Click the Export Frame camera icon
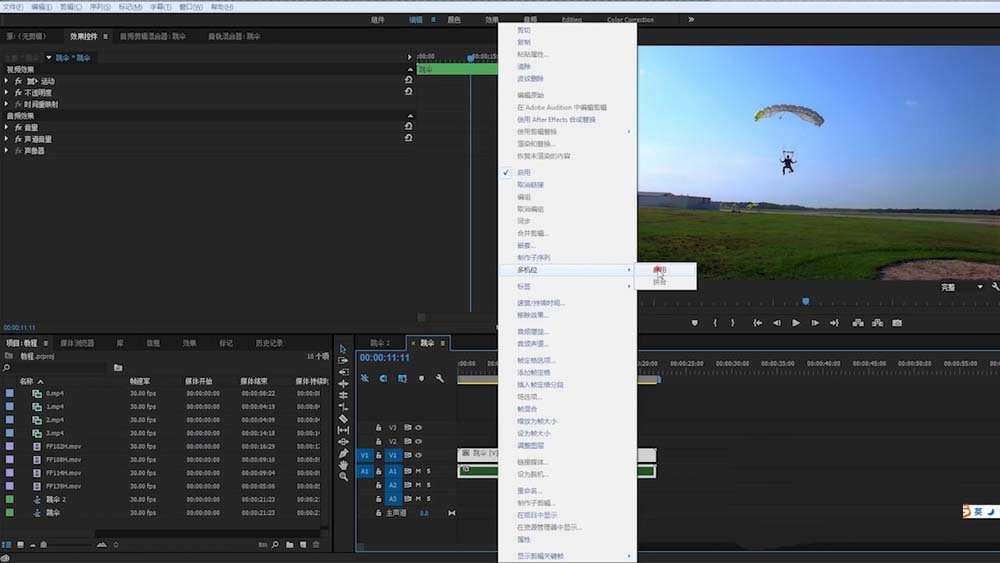Screen dimensions: 1000x563 point(897,323)
